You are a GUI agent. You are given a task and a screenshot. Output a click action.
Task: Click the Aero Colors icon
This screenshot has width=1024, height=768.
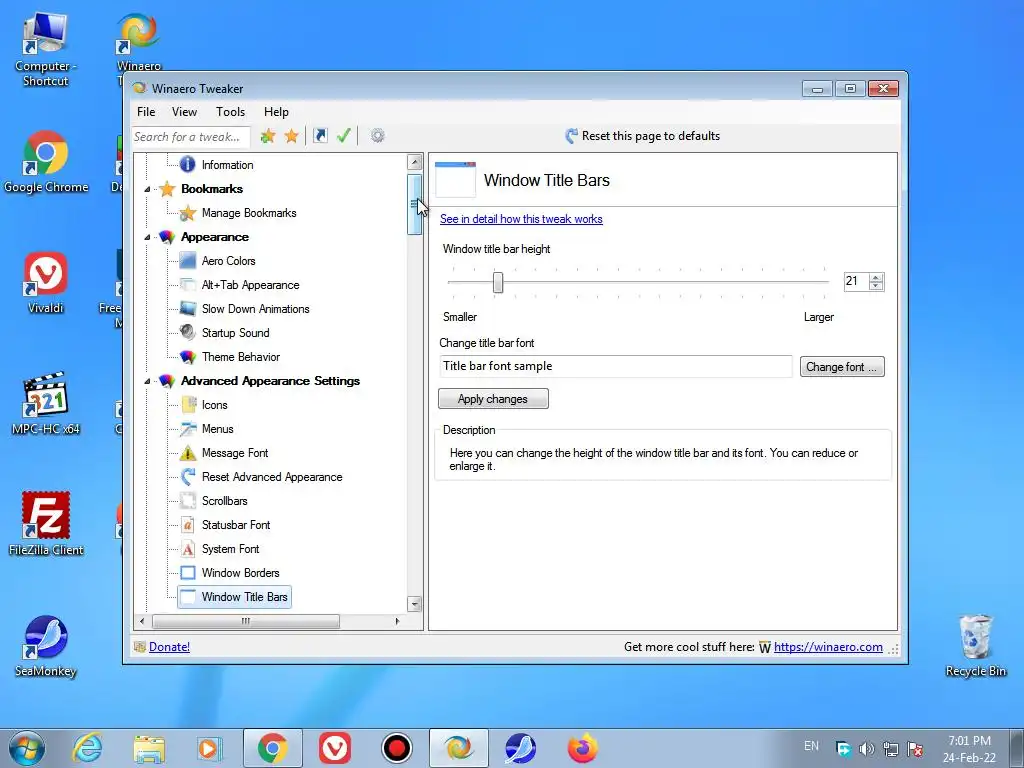(x=187, y=261)
